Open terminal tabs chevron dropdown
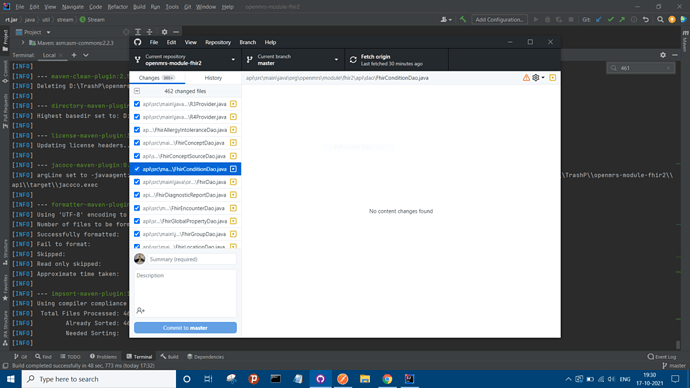 (86, 55)
